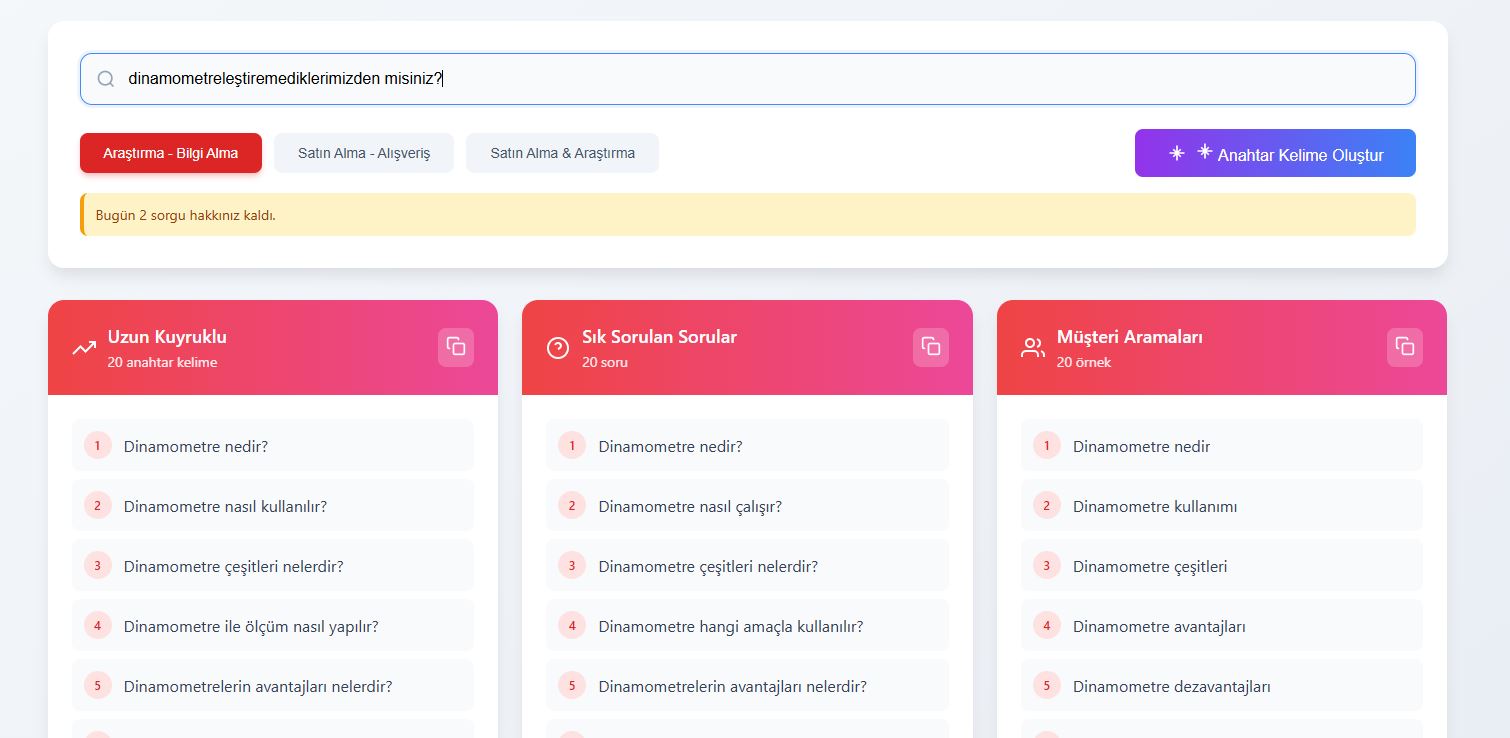Click 'Dinamometre nedir?' in Sık Sorulan Sorular

click(747, 446)
